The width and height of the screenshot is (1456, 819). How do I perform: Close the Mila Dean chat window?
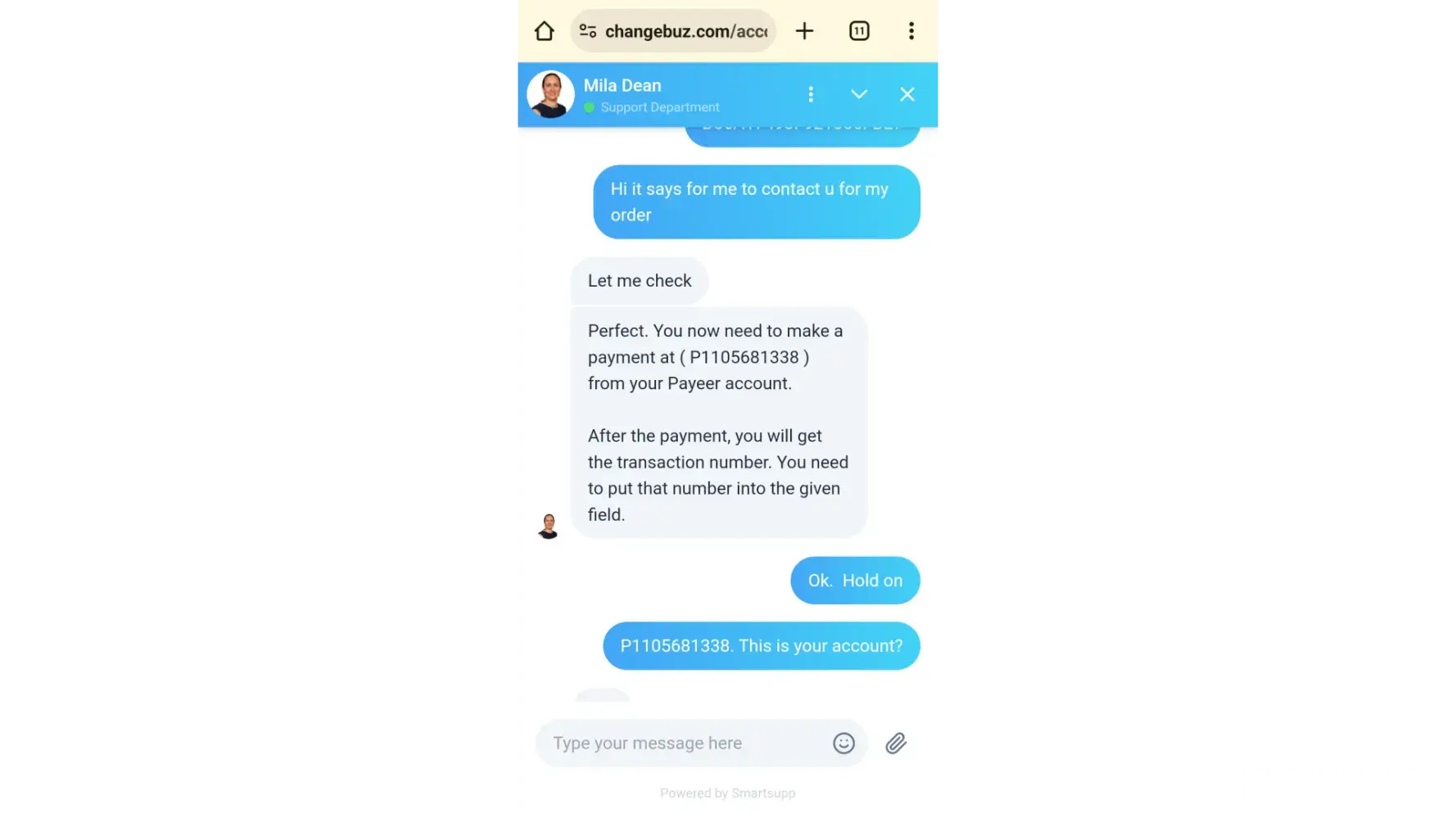pos(907,94)
